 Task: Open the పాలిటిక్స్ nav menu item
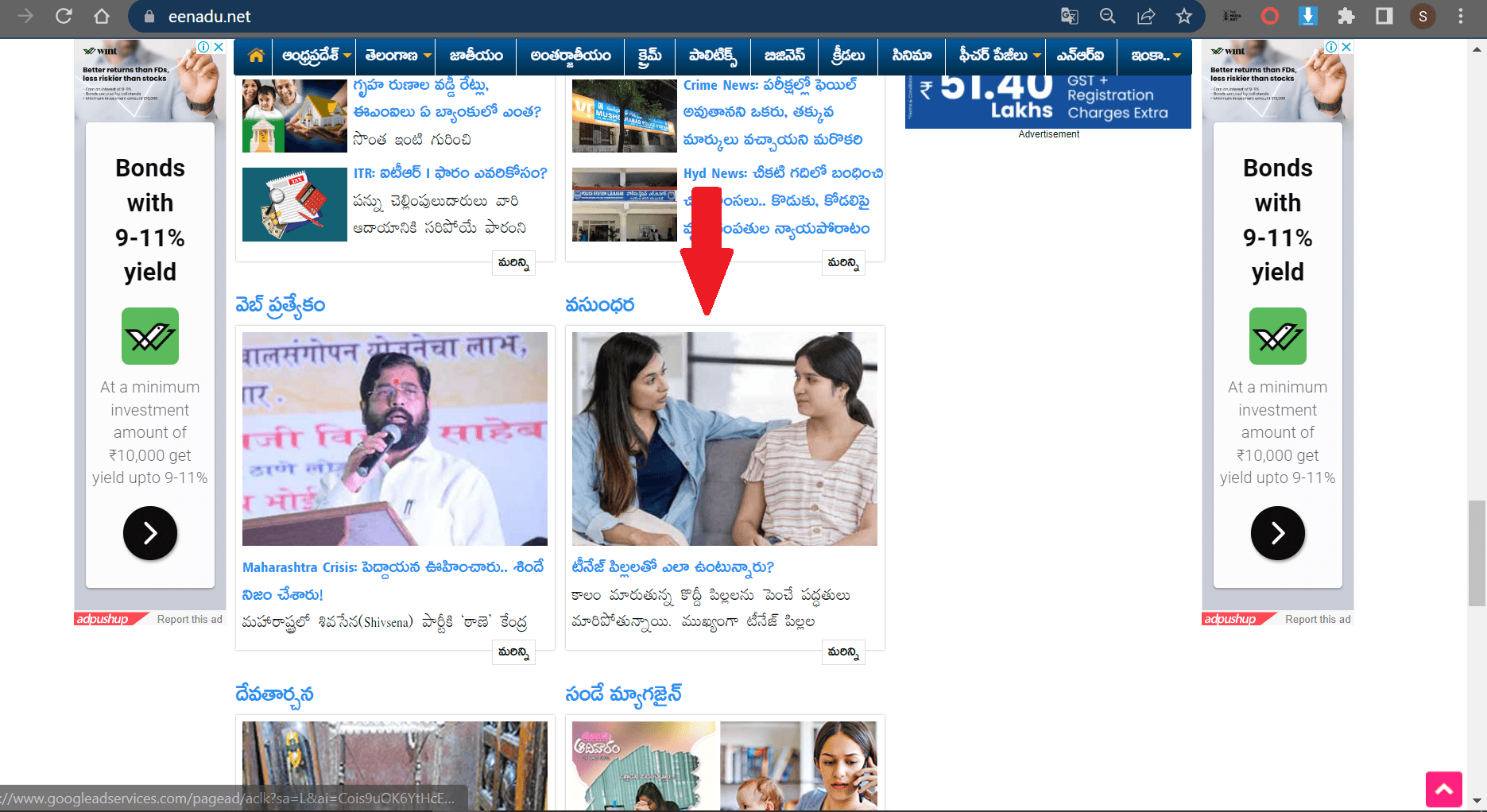[x=713, y=56]
